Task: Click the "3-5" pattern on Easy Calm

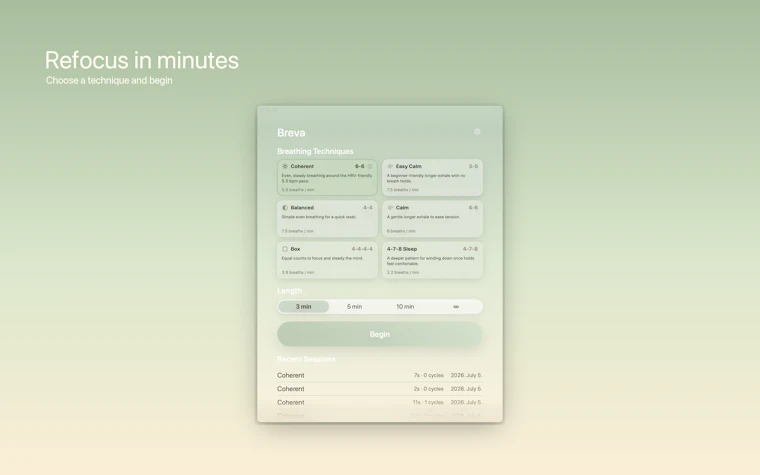Action: point(473,166)
